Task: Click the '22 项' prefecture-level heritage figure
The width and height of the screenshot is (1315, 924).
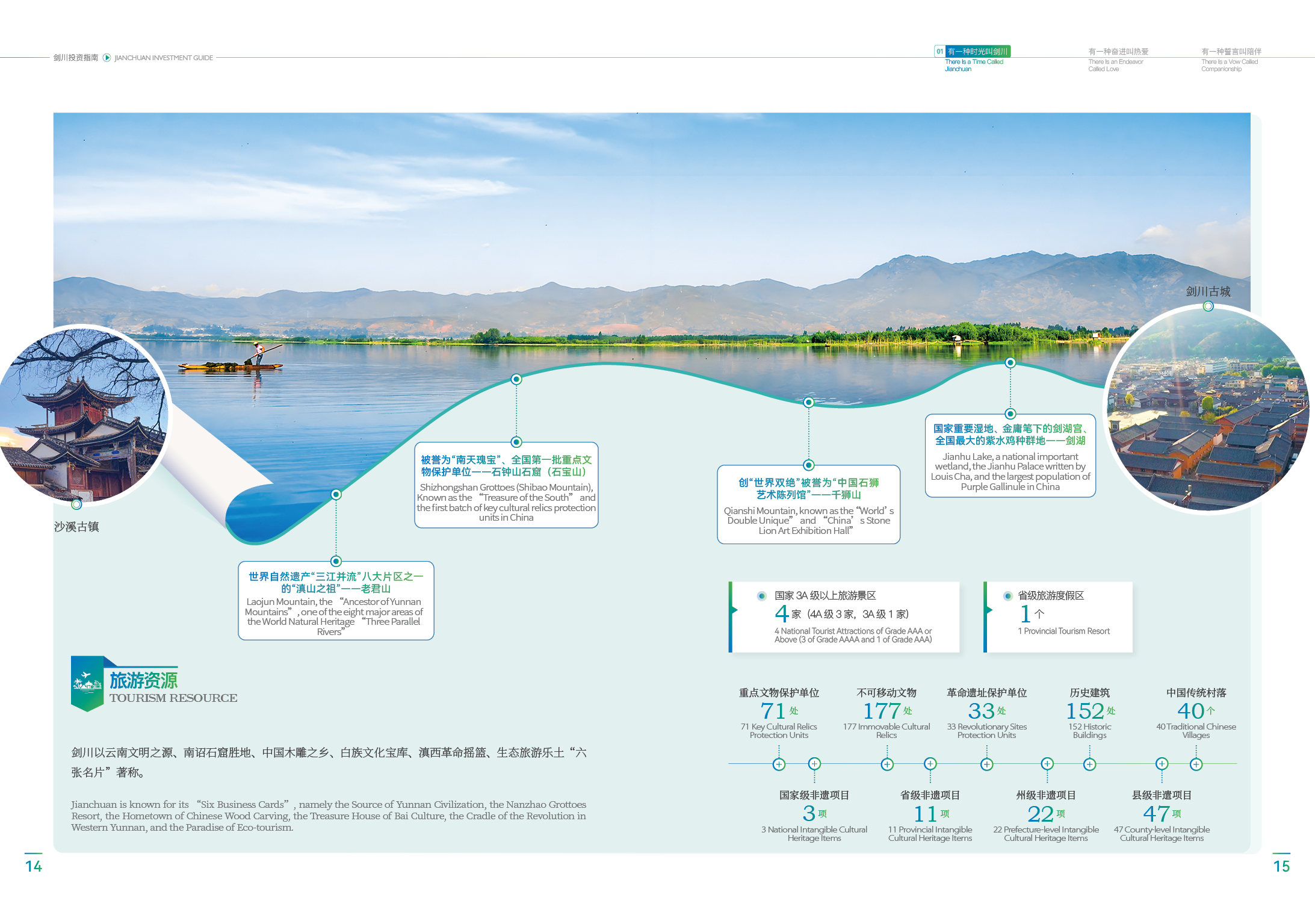Action: coord(1047,814)
